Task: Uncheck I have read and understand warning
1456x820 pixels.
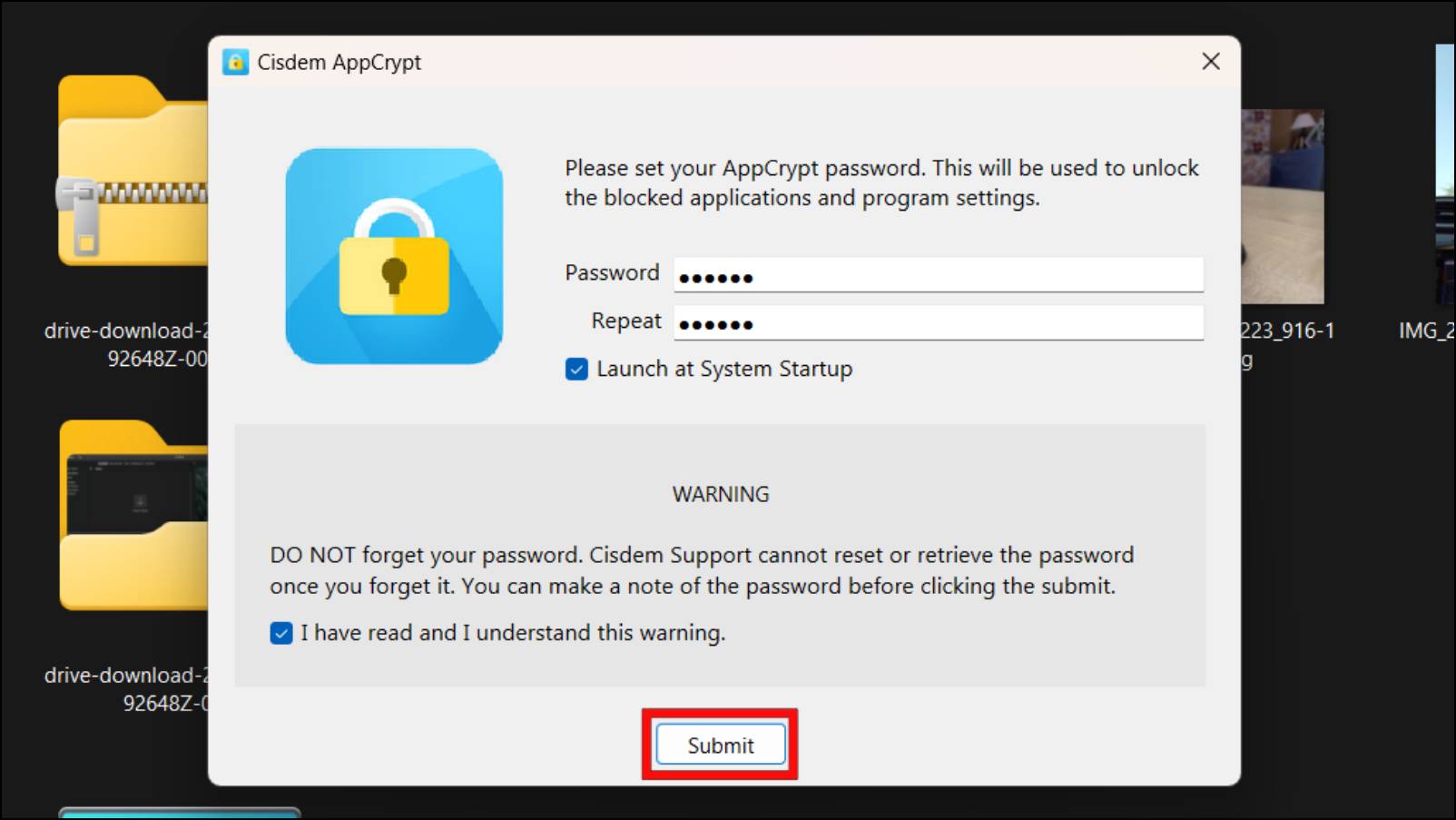Action: (281, 633)
